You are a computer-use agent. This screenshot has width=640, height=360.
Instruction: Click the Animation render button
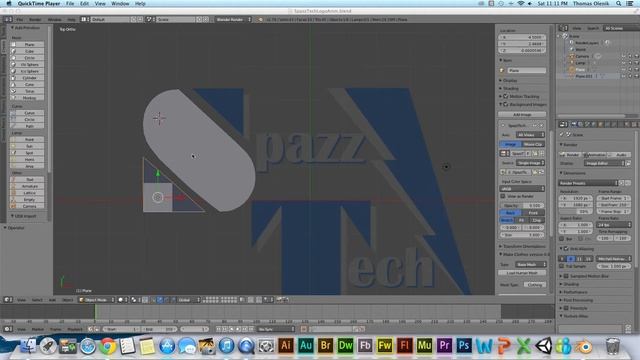(594, 155)
